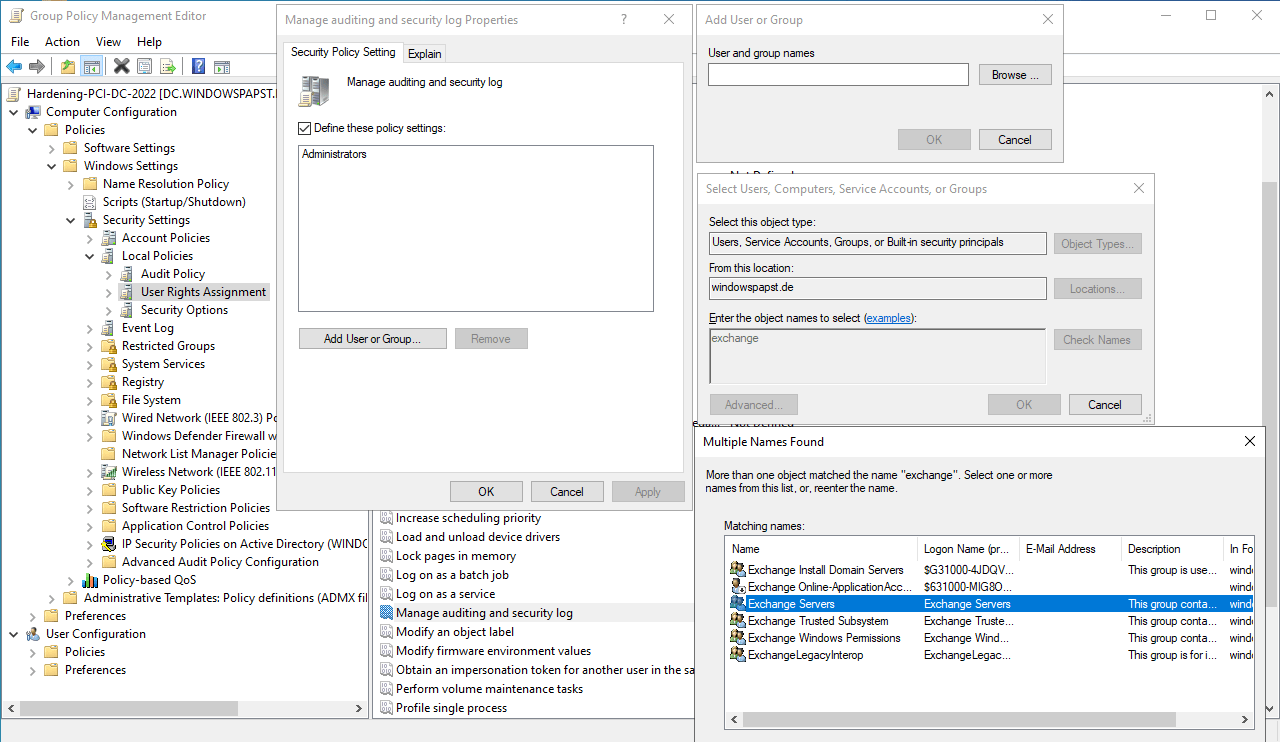The width and height of the screenshot is (1280, 742).
Task: Select Audit Policy in the tree
Action: coord(172,274)
